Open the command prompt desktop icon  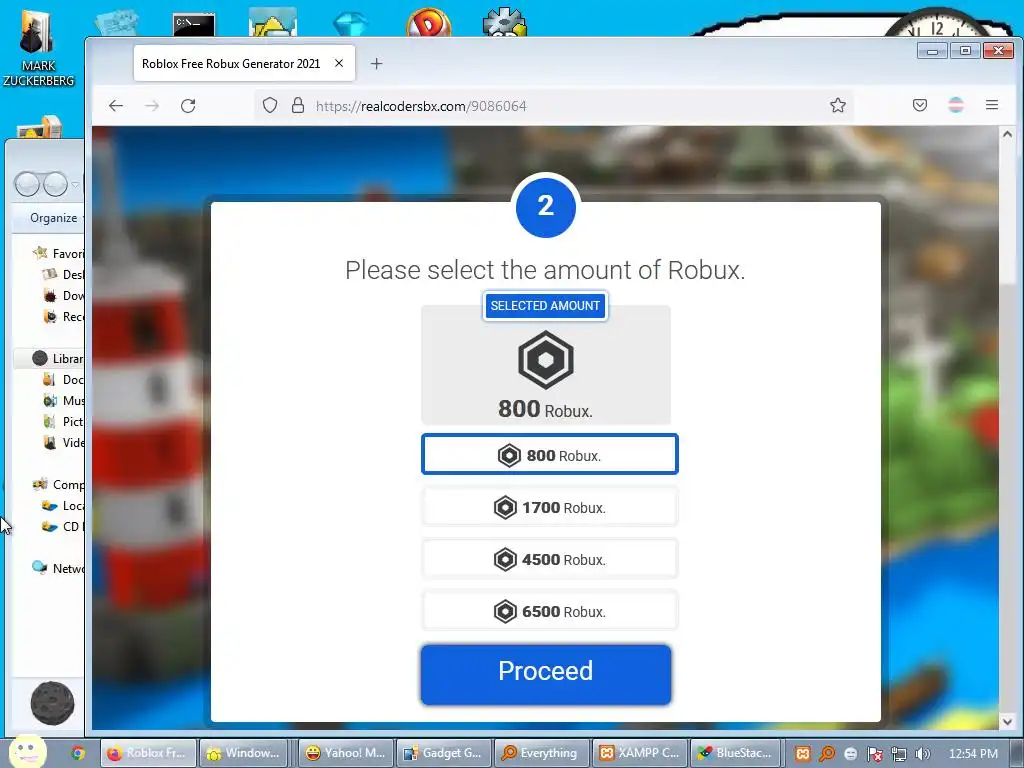click(x=194, y=24)
